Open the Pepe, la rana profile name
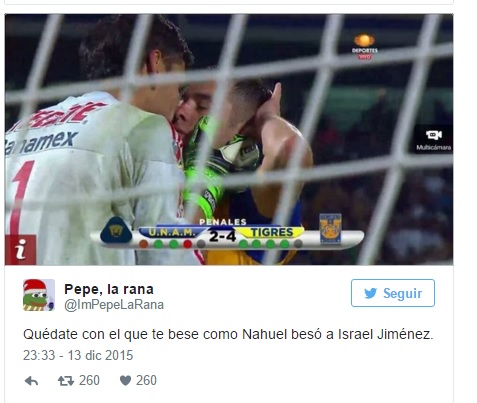The image size is (477, 403). [109, 289]
